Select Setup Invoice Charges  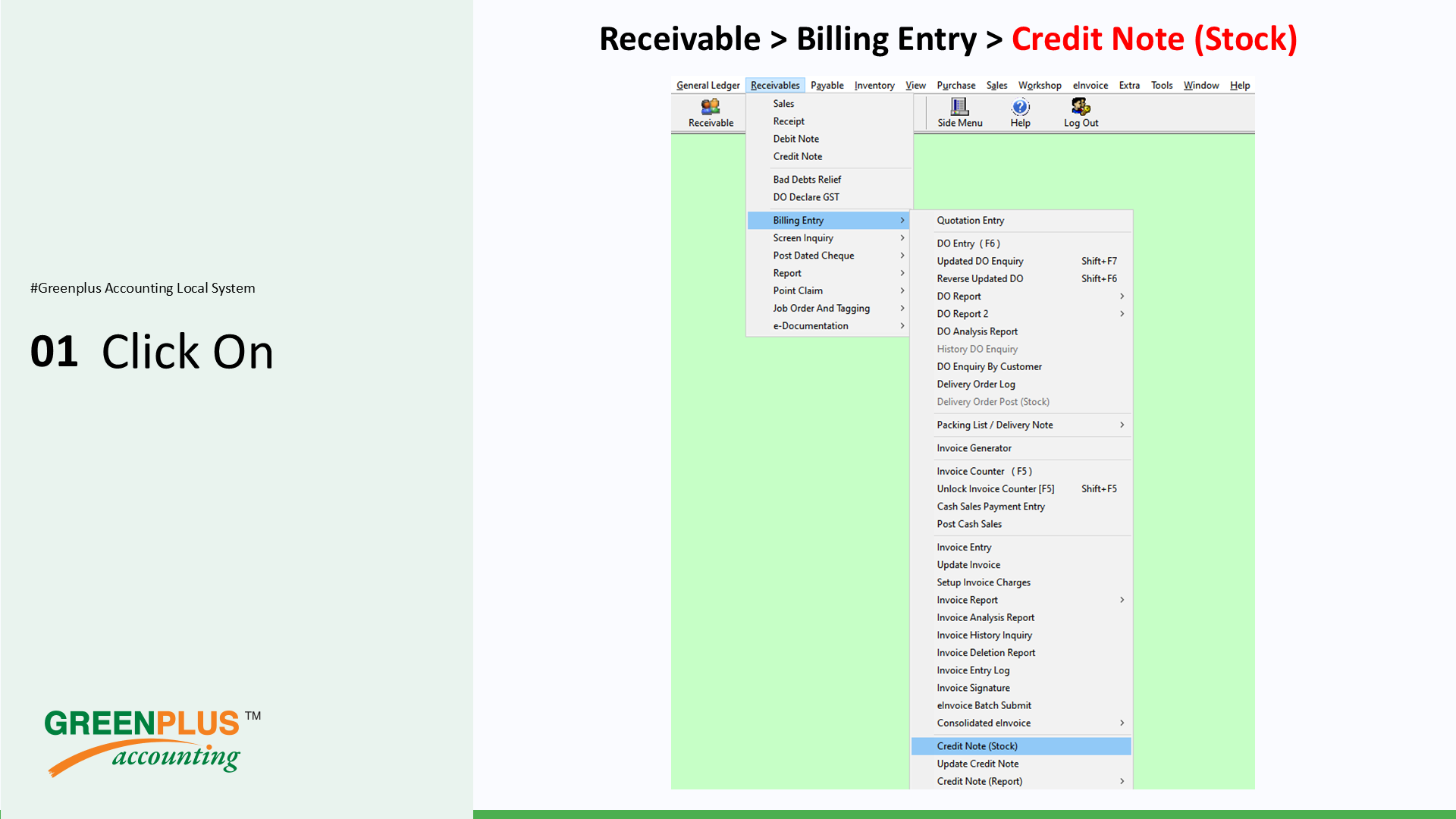[1021, 582]
